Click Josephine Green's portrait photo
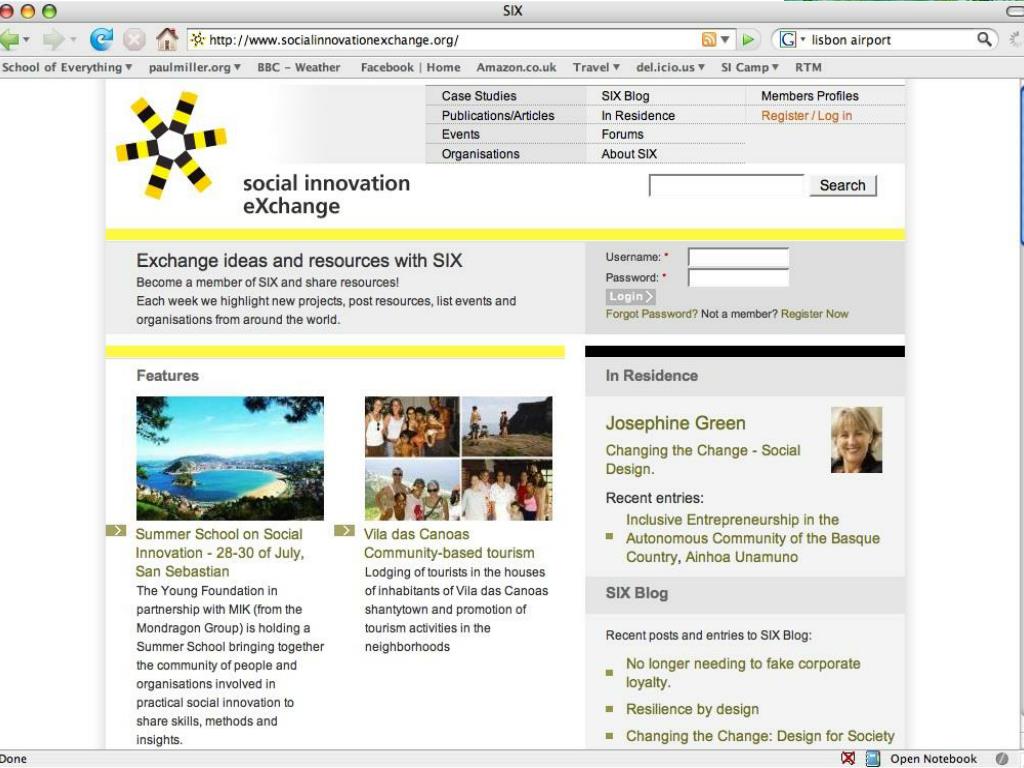 856,440
